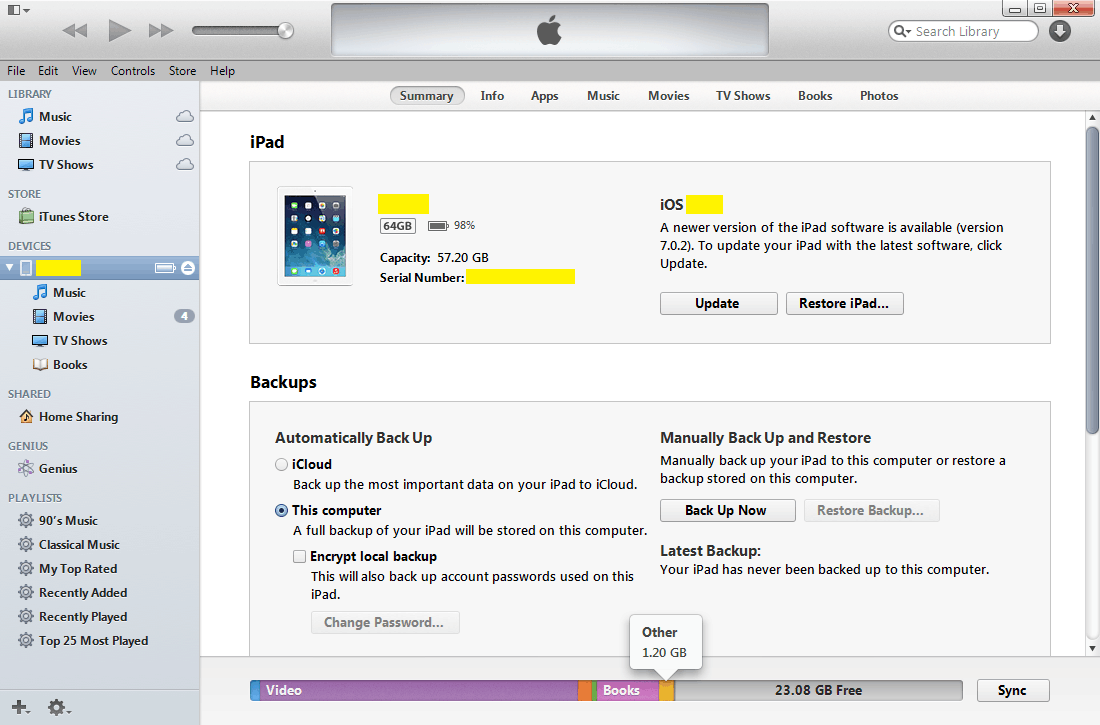Open device Music note icon

pyautogui.click(x=41, y=292)
